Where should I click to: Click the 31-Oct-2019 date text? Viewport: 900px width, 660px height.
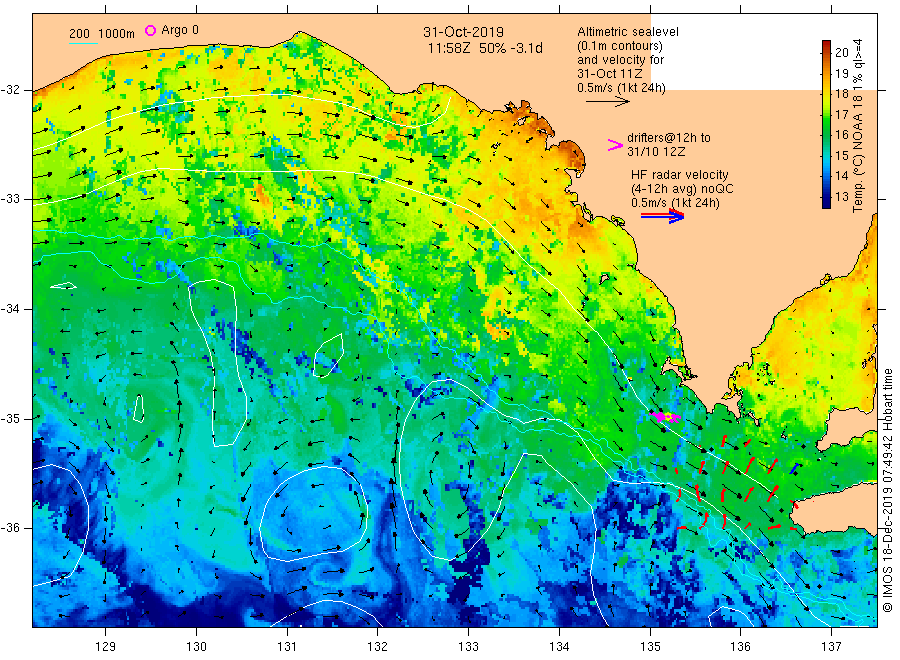pyautogui.click(x=463, y=32)
